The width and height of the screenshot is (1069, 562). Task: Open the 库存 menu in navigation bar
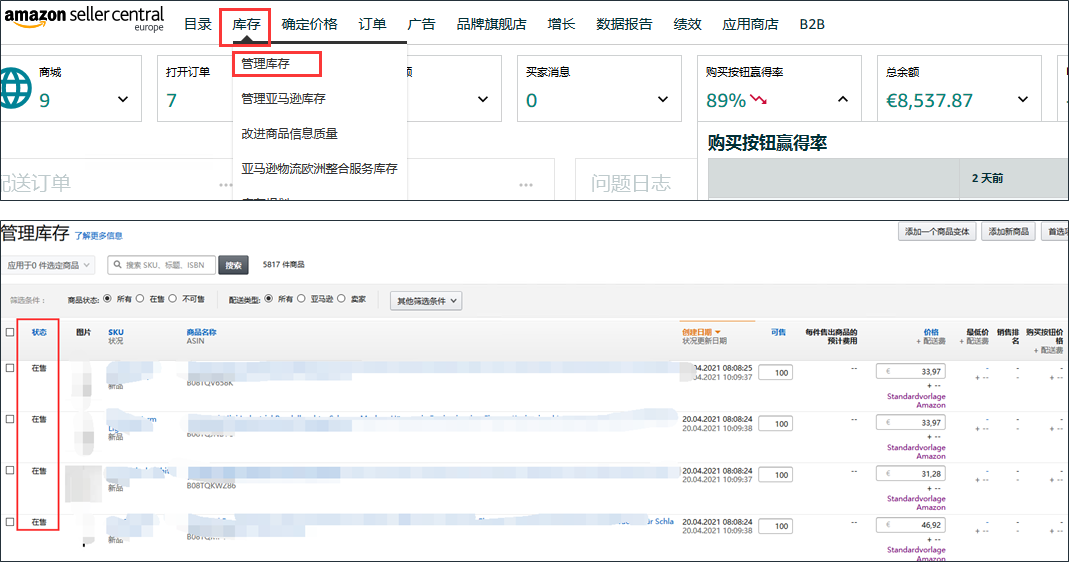(x=246, y=24)
